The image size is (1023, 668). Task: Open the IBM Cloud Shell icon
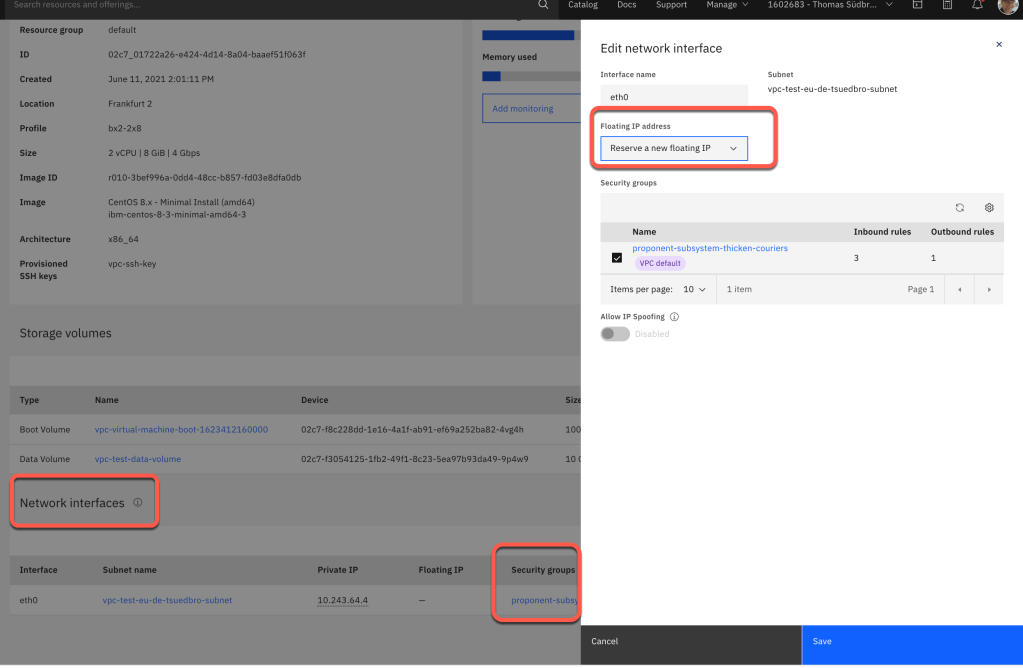[x=918, y=5]
